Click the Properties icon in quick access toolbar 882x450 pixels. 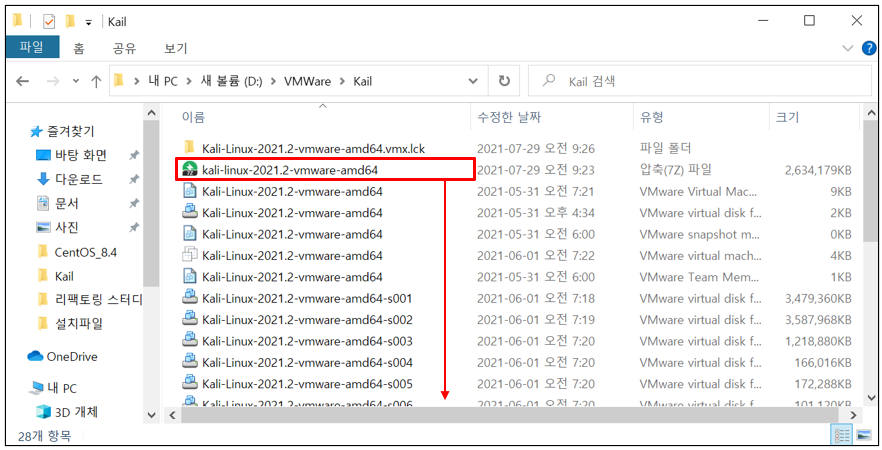coord(49,21)
